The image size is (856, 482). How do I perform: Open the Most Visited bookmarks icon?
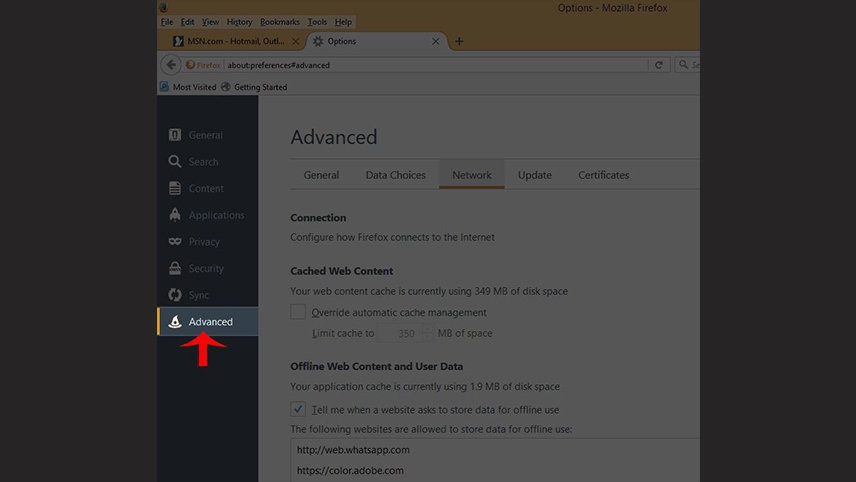[164, 87]
